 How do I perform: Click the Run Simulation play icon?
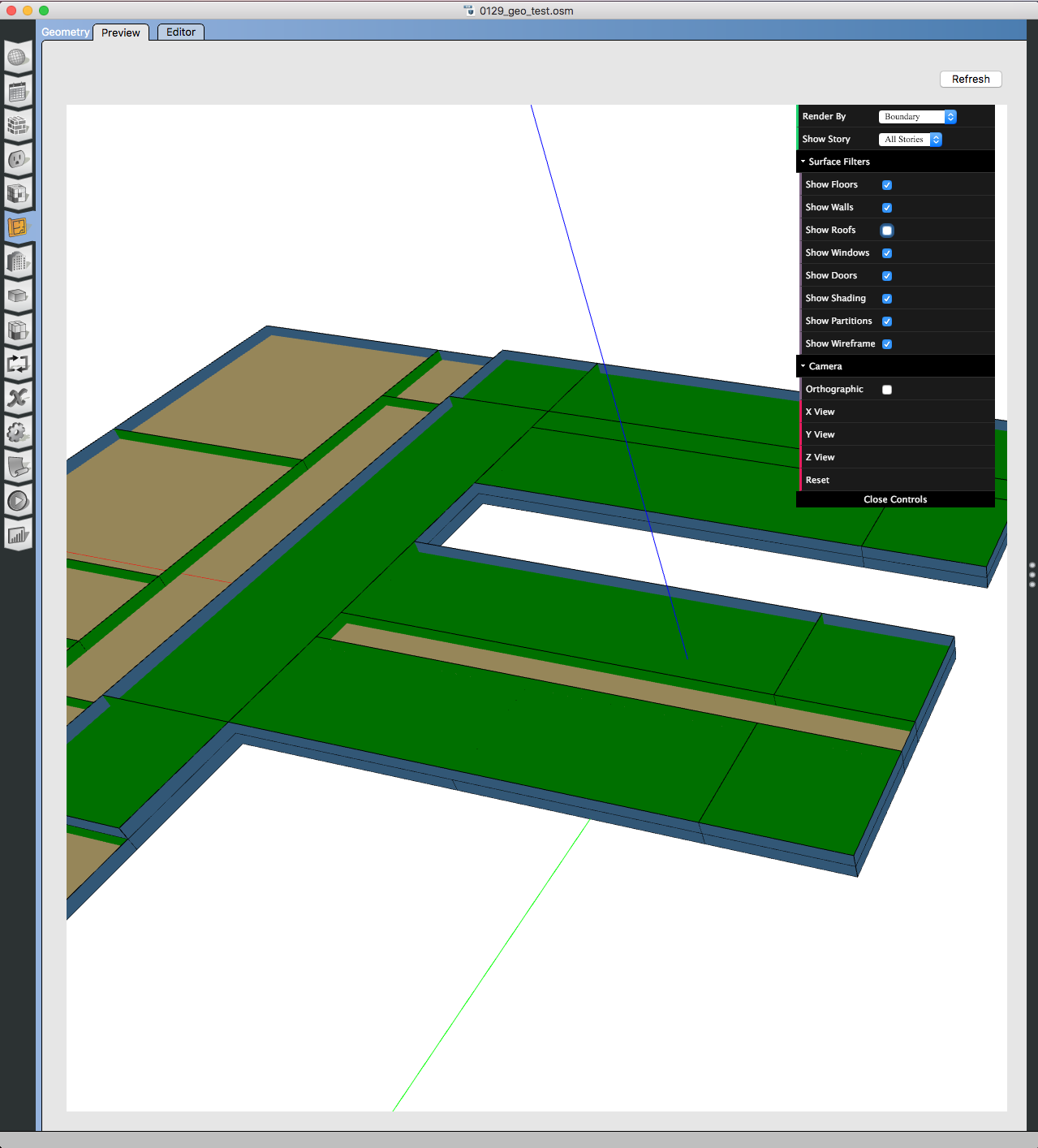click(x=18, y=501)
